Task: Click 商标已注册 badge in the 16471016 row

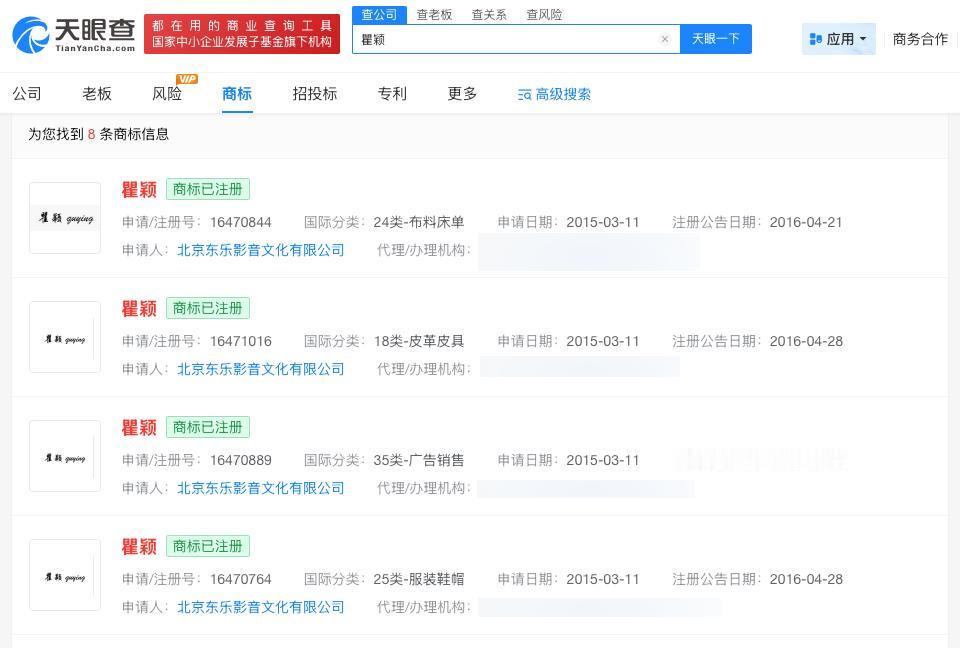Action: (x=208, y=308)
